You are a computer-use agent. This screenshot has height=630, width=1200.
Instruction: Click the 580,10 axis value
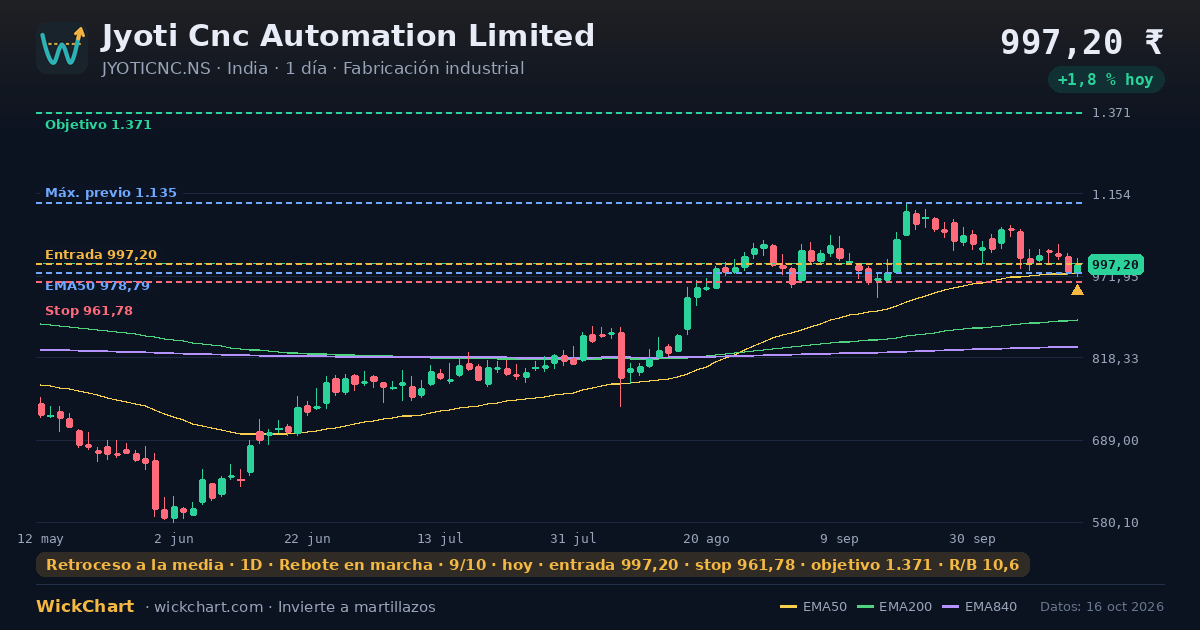[x=1115, y=523]
